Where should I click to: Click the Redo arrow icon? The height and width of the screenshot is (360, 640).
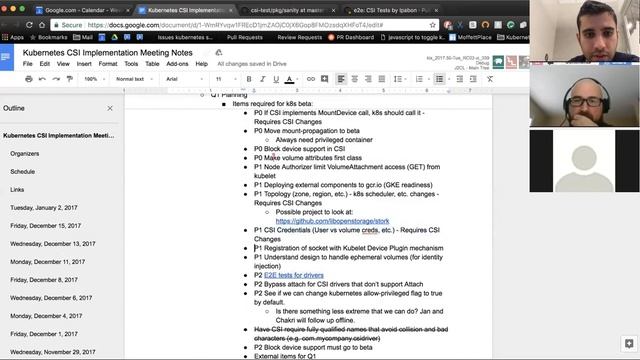click(x=56, y=79)
